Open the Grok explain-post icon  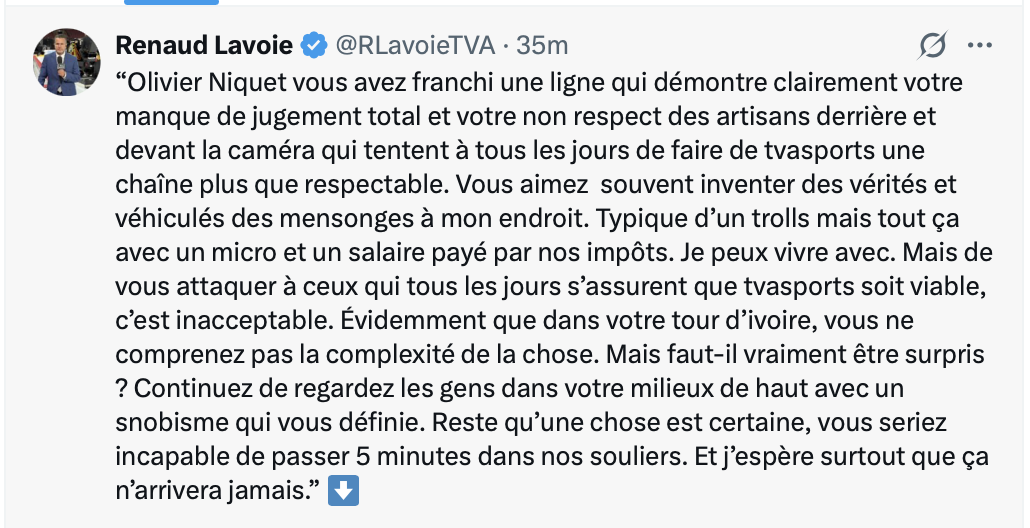pyautogui.click(x=932, y=45)
